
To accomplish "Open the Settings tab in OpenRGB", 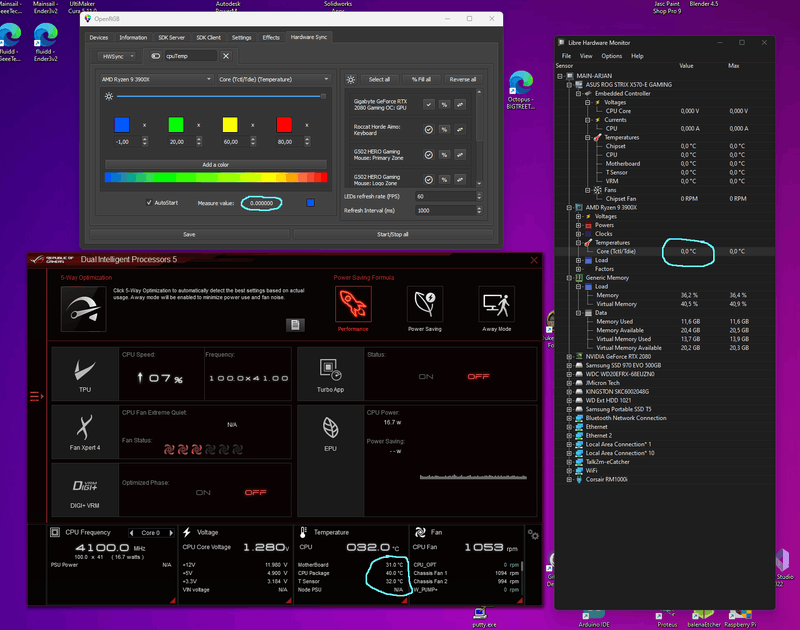I will pos(241,38).
